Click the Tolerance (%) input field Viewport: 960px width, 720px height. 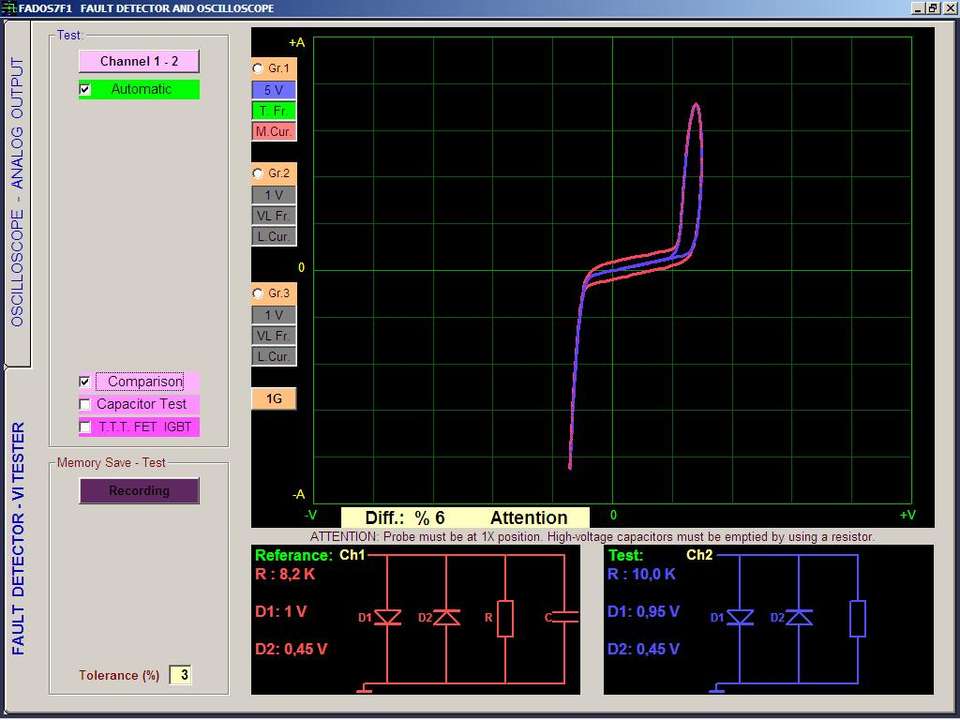180,675
